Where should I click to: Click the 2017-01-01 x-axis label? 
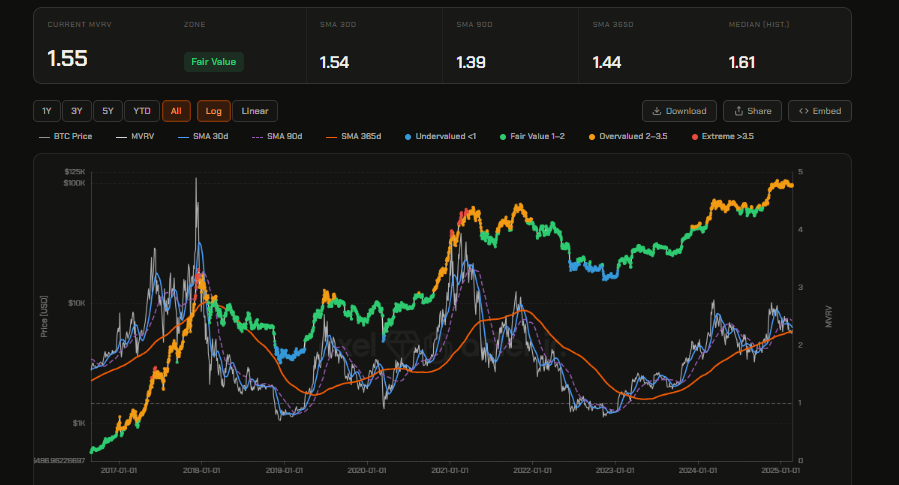pyautogui.click(x=119, y=471)
